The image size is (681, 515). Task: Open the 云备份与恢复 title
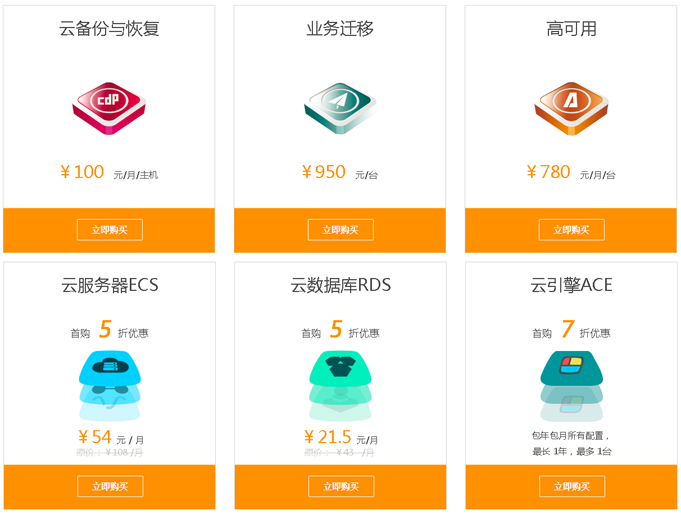pyautogui.click(x=109, y=29)
